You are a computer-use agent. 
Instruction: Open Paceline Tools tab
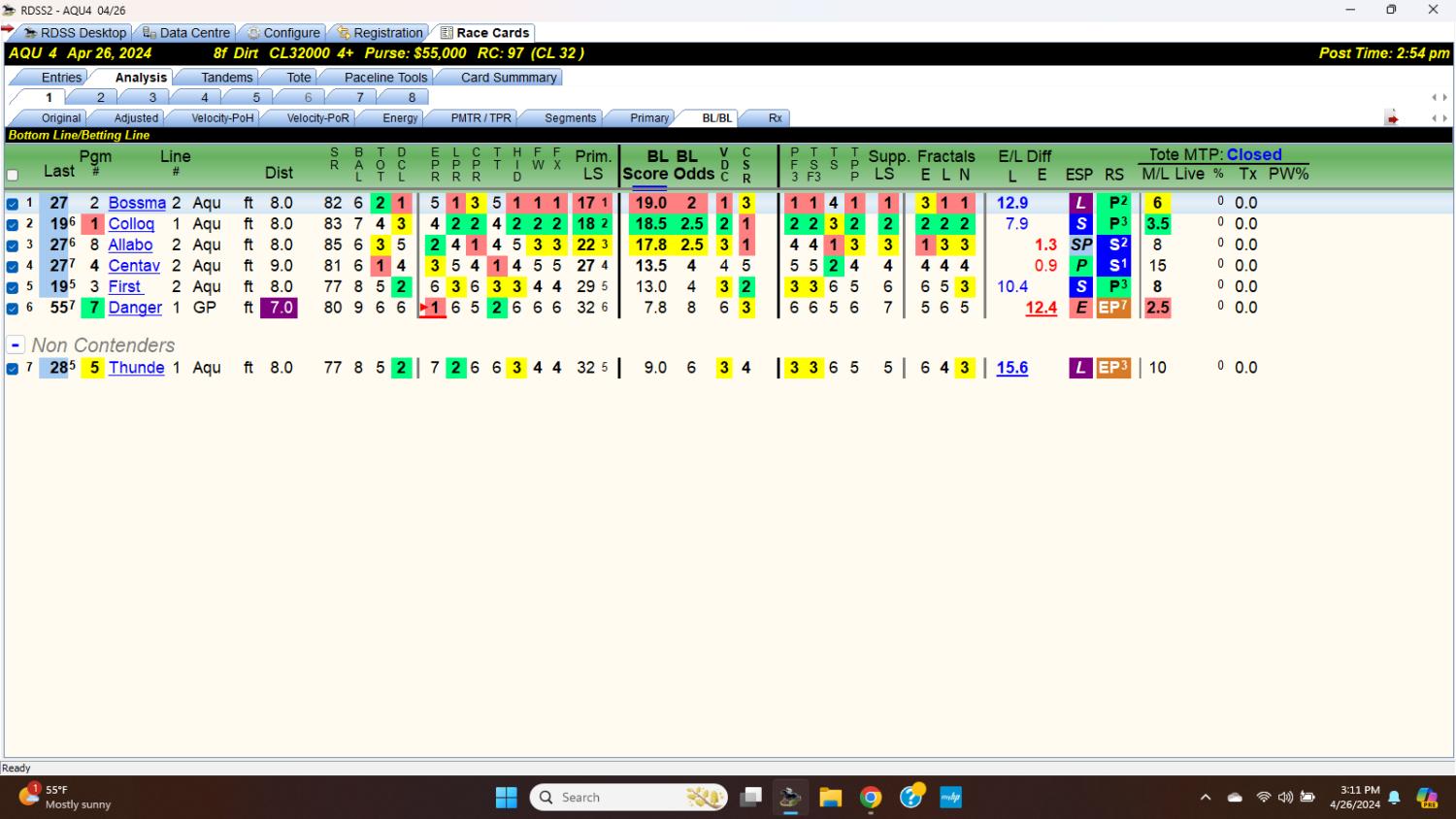tap(385, 78)
